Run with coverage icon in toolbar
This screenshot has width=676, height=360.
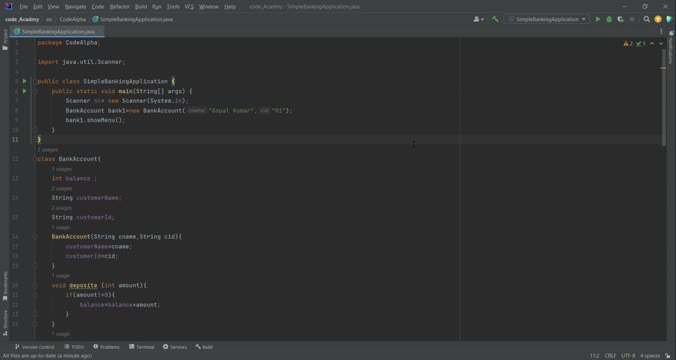pyautogui.click(x=620, y=19)
